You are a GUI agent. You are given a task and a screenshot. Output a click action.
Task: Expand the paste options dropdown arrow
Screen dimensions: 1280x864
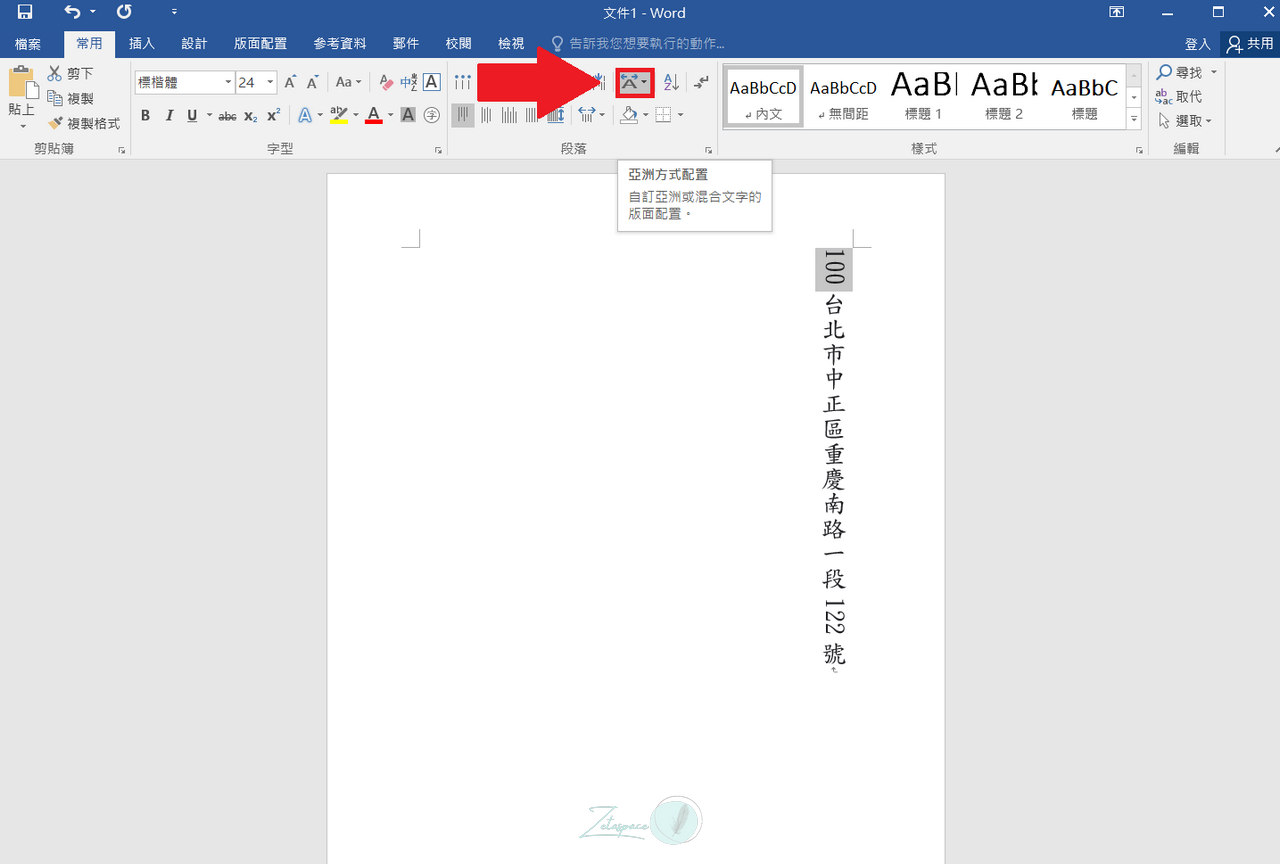tap(22, 127)
